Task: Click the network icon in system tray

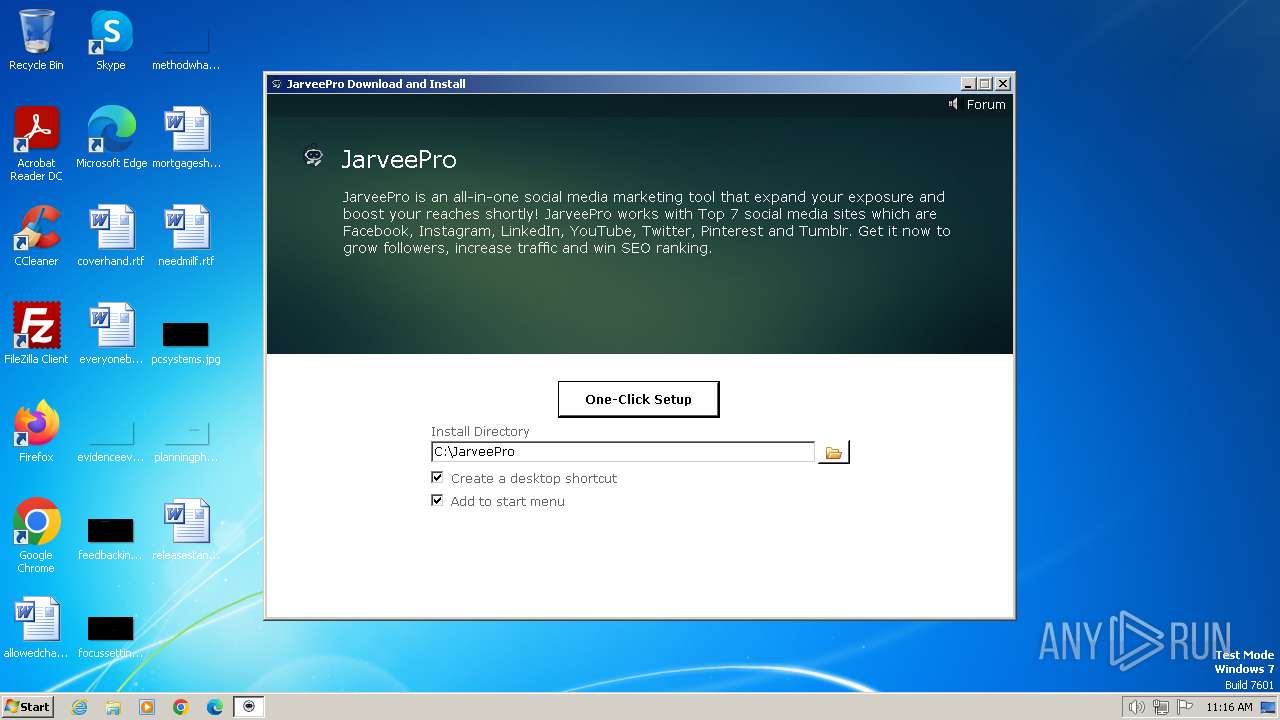Action: 1161,707
